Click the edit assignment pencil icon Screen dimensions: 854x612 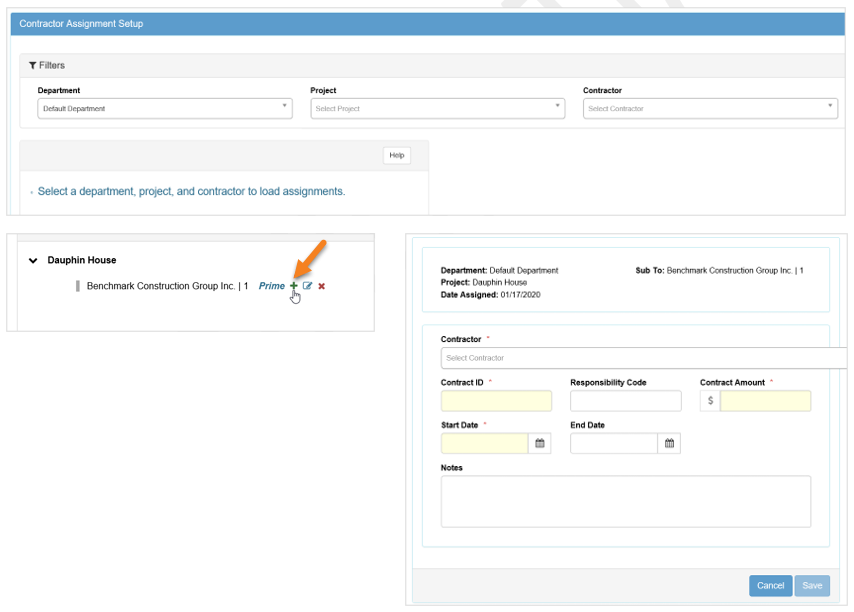tap(307, 286)
